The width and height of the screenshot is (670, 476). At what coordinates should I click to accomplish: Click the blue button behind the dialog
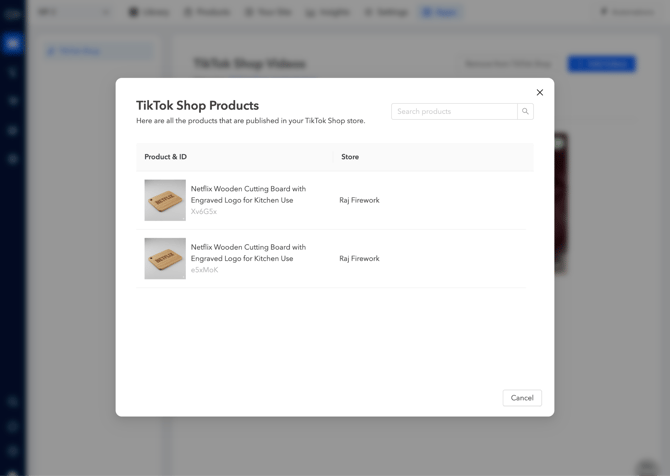[x=601, y=64]
